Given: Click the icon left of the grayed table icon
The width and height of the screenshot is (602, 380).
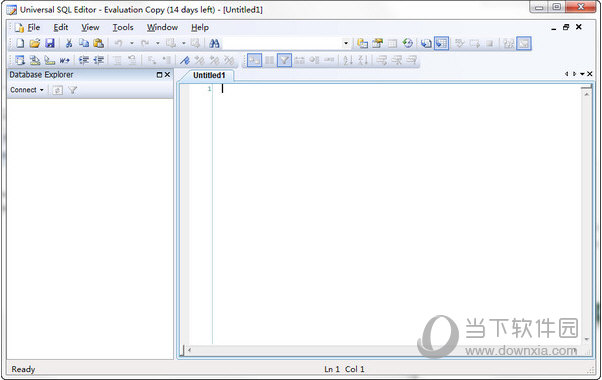Looking at the screenshot, I should point(377,43).
